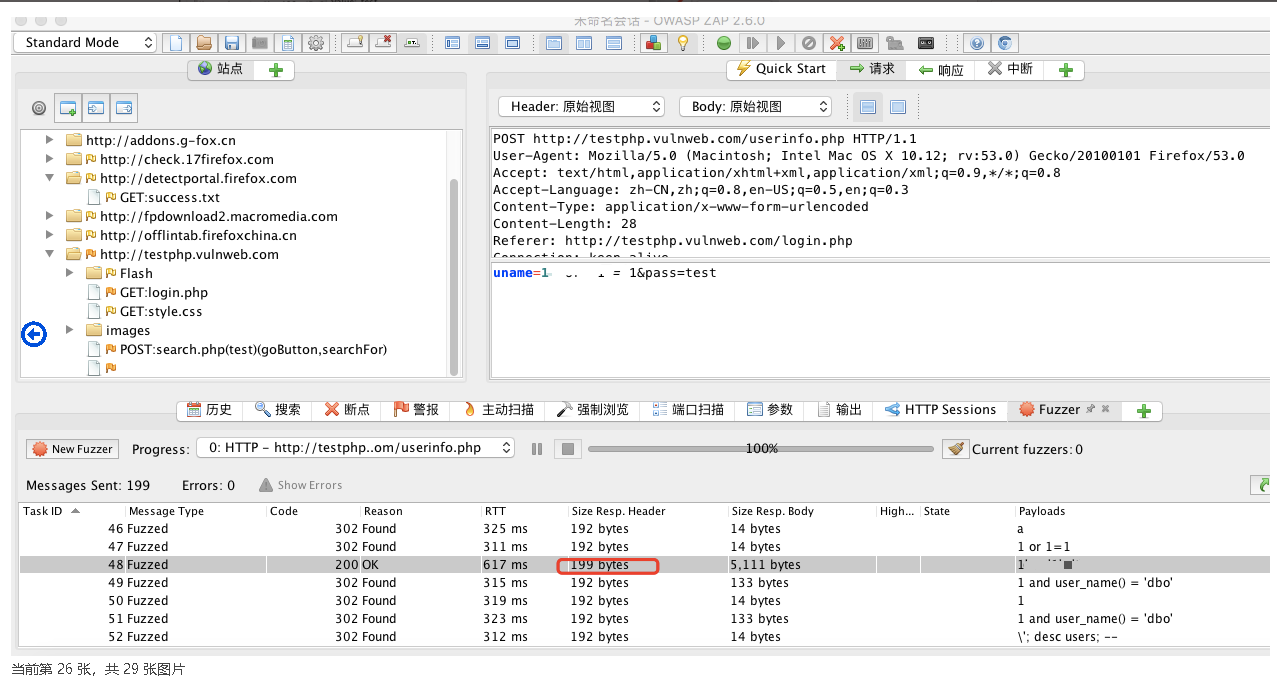Toggle break on all requests green circle
The height and width of the screenshot is (678, 1277).
pyautogui.click(x=725, y=43)
